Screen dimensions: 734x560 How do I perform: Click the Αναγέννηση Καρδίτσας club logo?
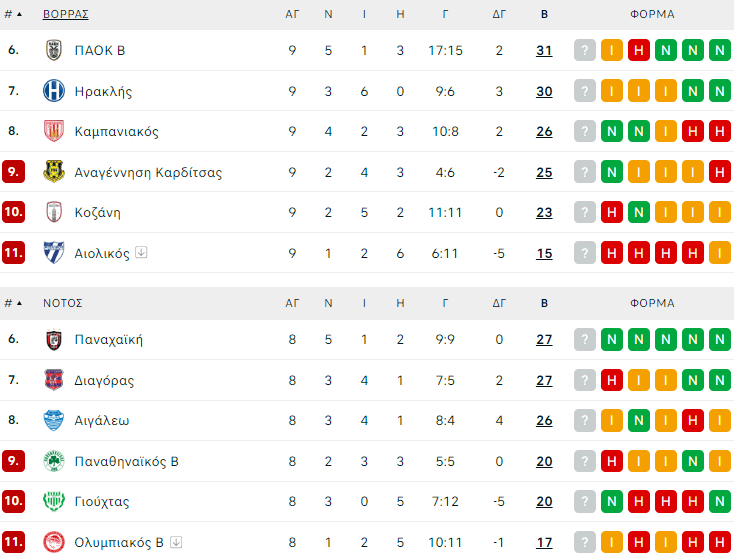[x=54, y=172]
